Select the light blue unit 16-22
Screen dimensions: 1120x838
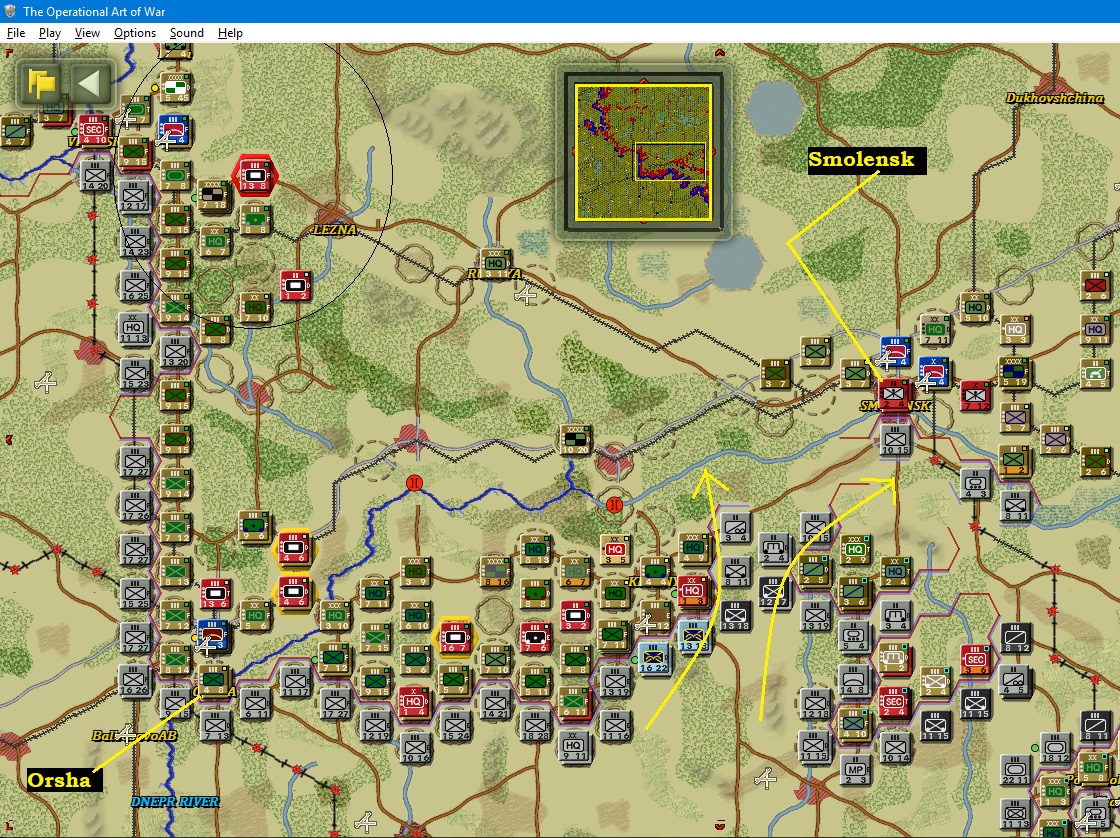pyautogui.click(x=654, y=659)
